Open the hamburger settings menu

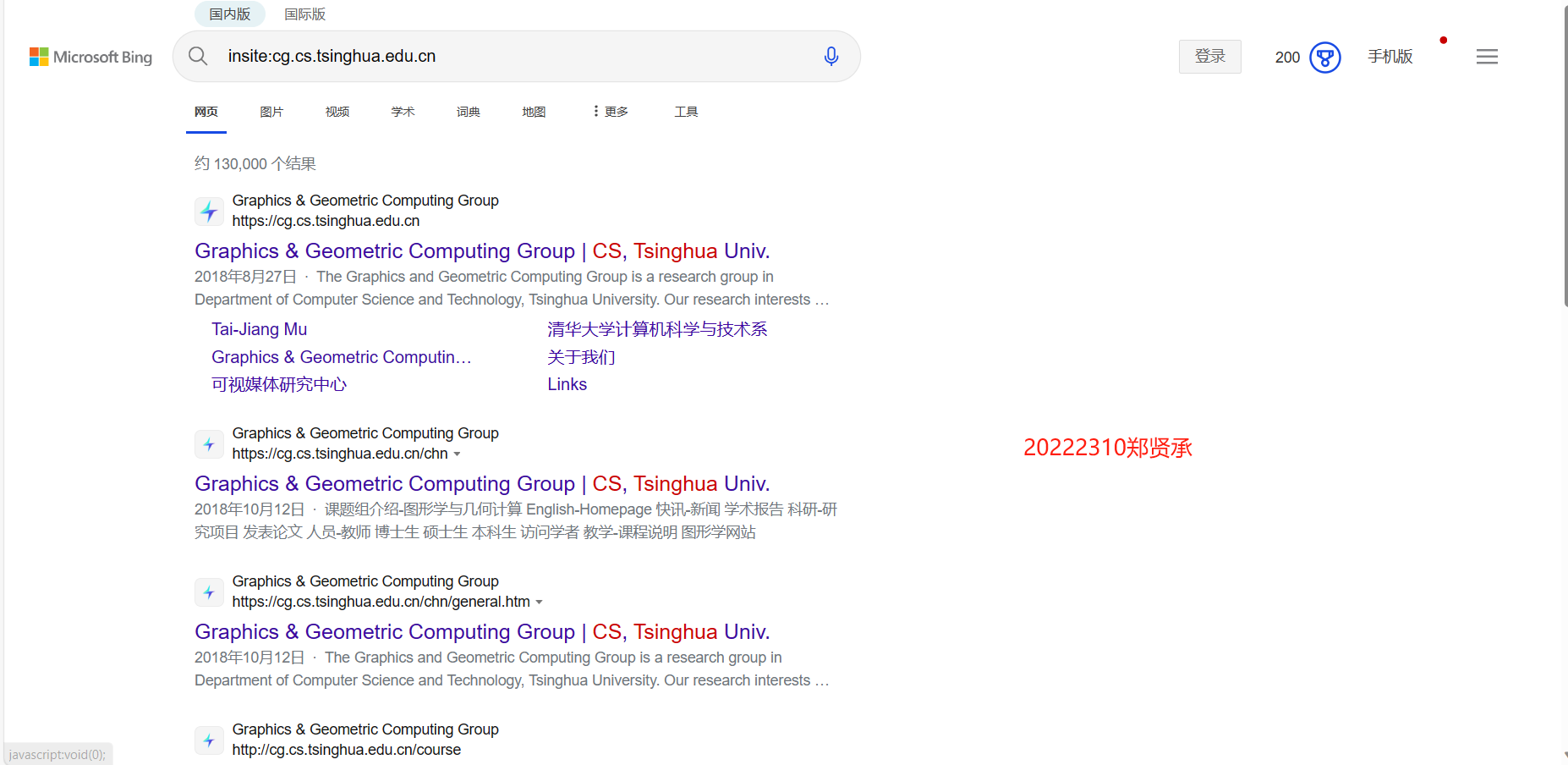tap(1487, 57)
